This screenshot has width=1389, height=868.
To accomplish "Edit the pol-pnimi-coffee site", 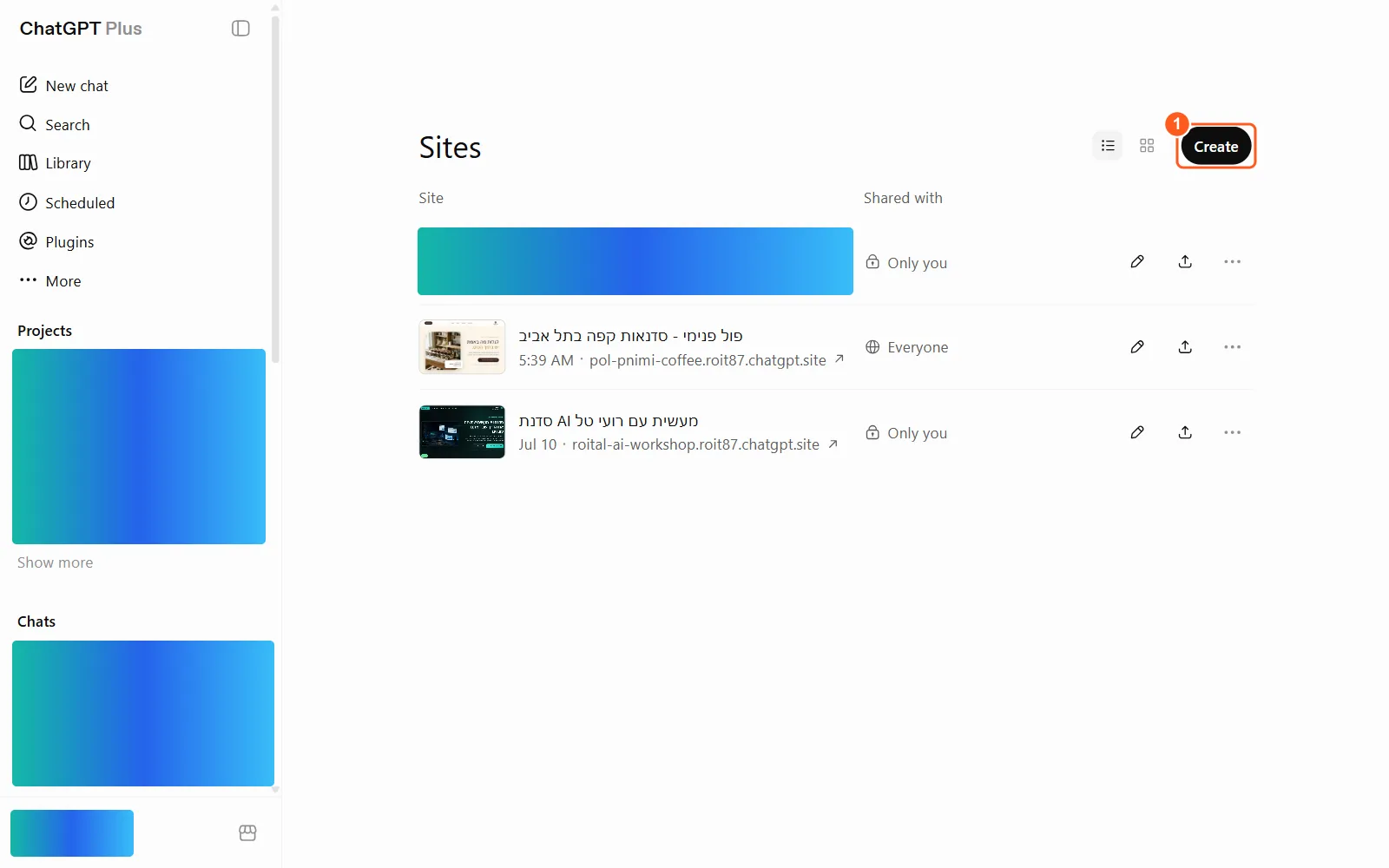I will coord(1137,347).
